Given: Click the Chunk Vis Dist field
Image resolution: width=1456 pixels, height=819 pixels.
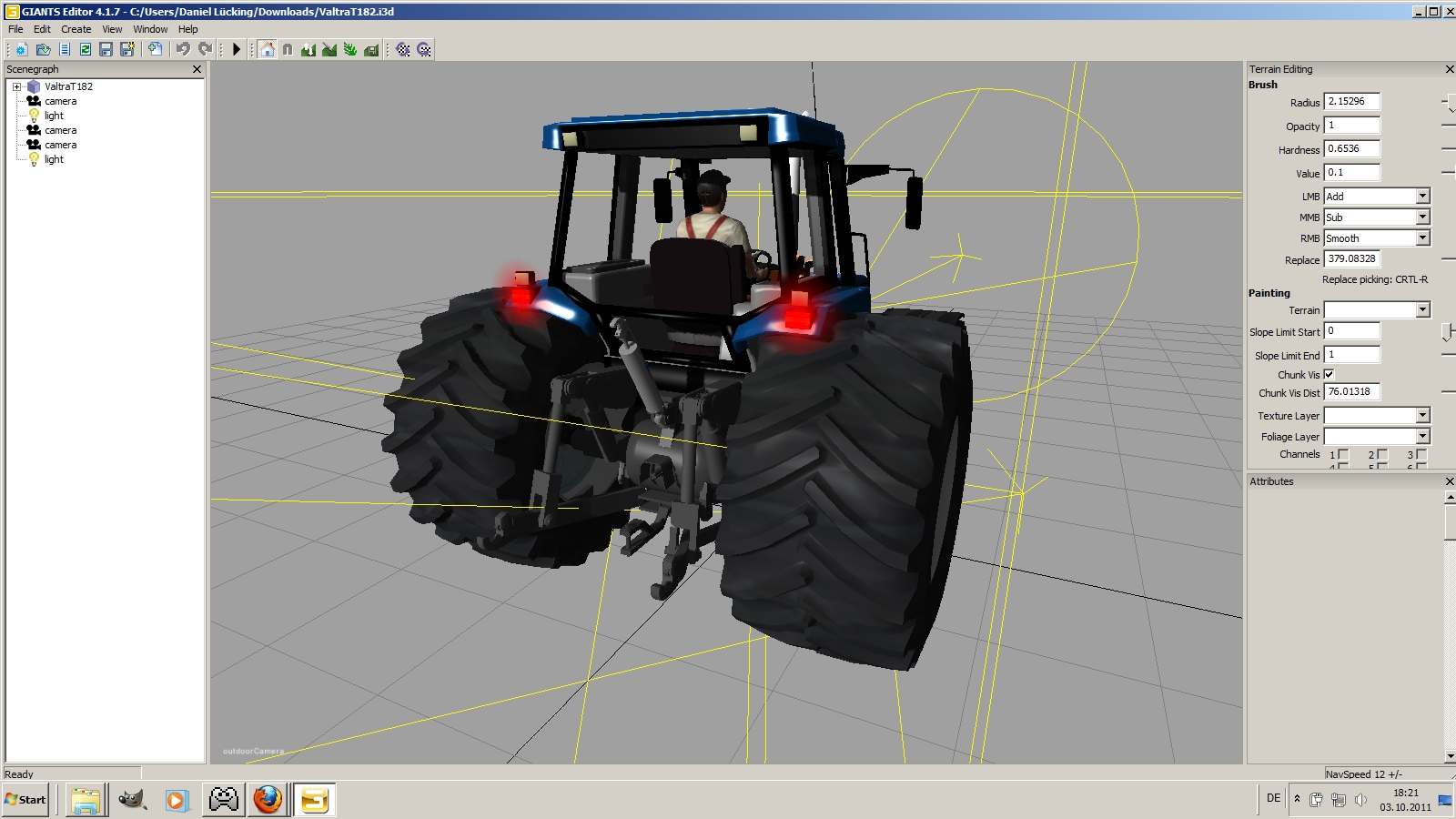Looking at the screenshot, I should (x=1351, y=392).
